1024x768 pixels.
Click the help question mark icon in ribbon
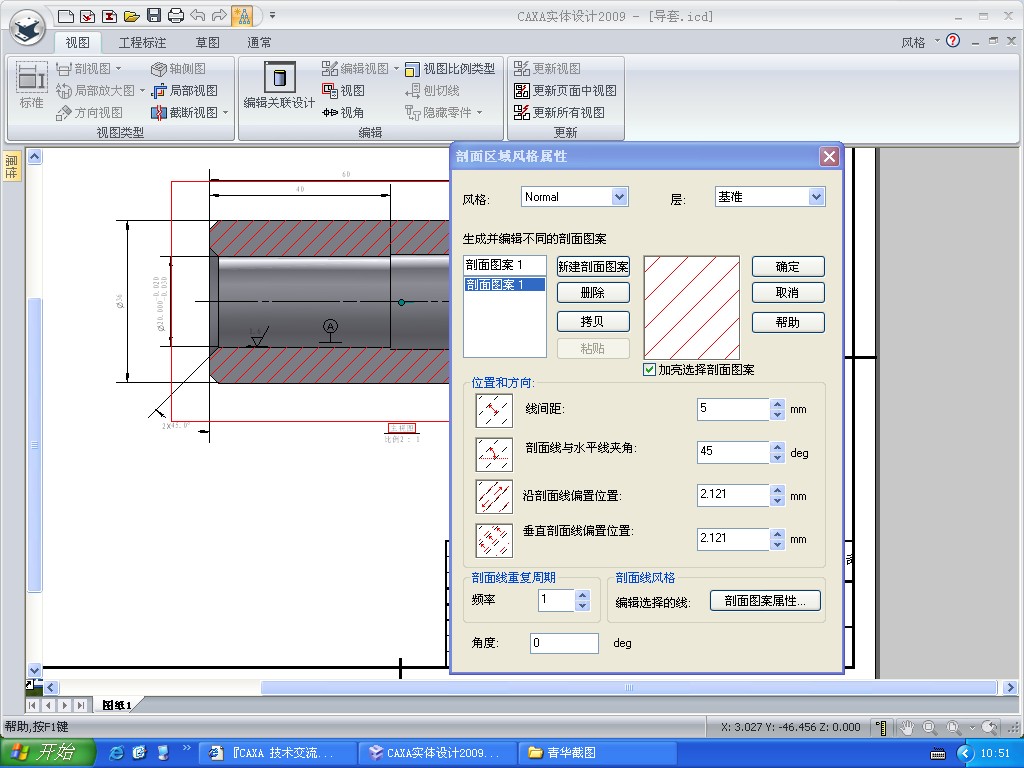[x=953, y=41]
